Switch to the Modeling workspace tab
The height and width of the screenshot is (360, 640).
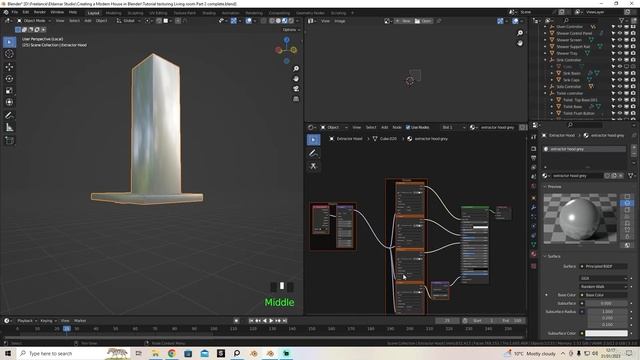click(x=113, y=13)
